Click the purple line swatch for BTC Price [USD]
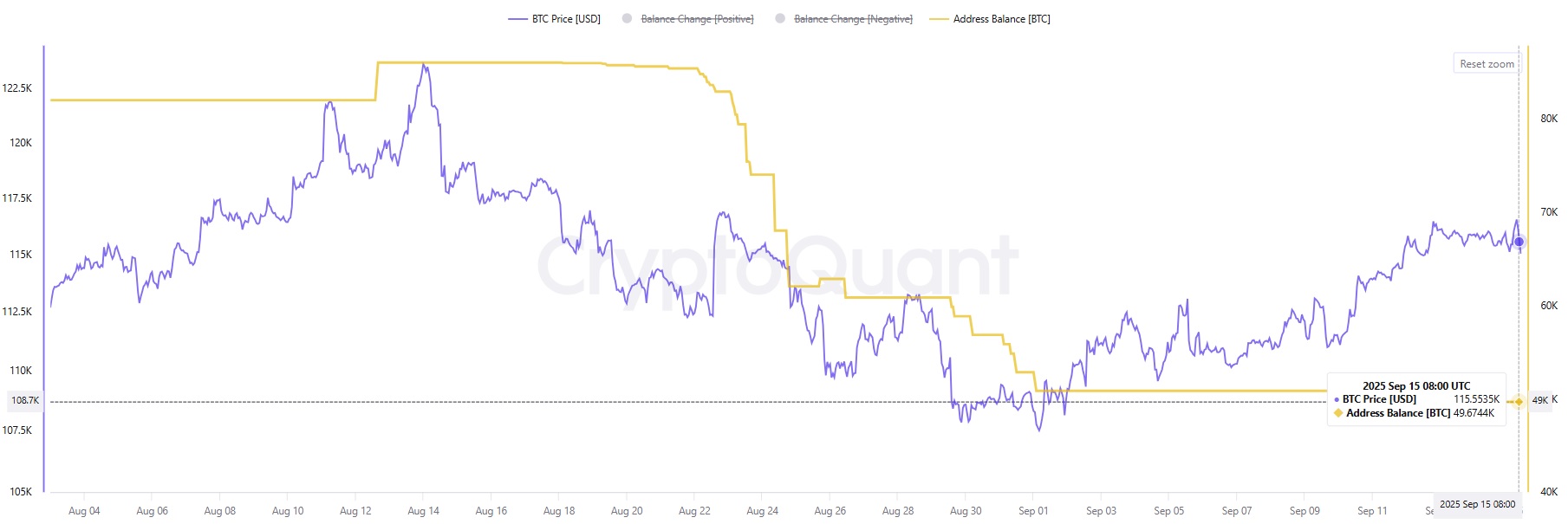 pyautogui.click(x=517, y=18)
